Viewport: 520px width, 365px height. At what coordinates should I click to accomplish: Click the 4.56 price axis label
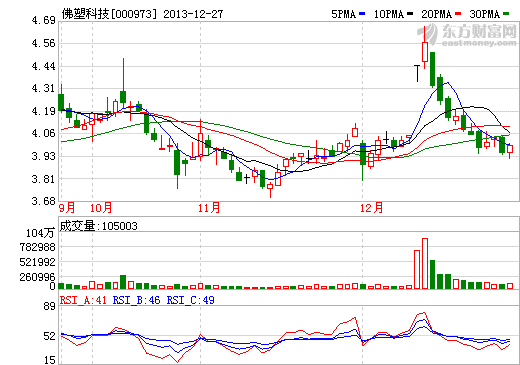click(x=43, y=43)
